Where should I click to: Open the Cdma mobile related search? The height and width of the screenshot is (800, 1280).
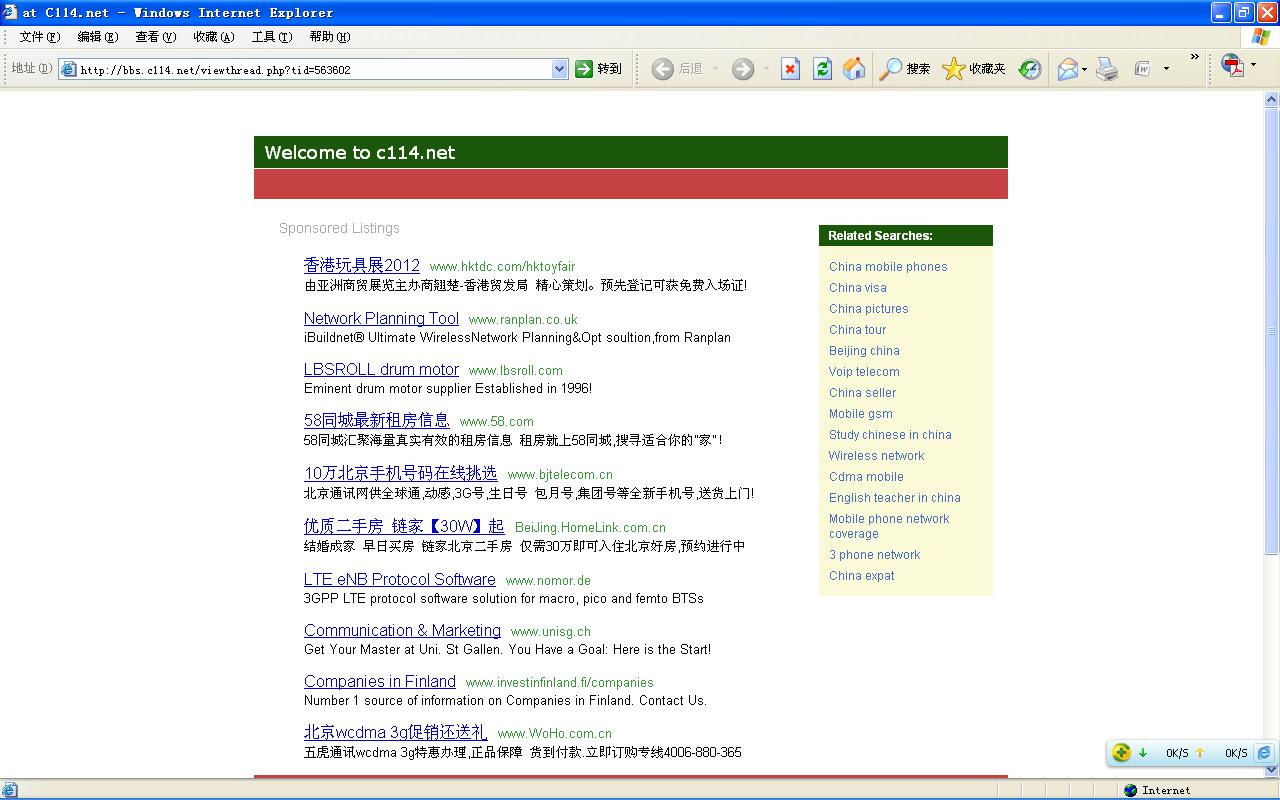pyautogui.click(x=866, y=477)
